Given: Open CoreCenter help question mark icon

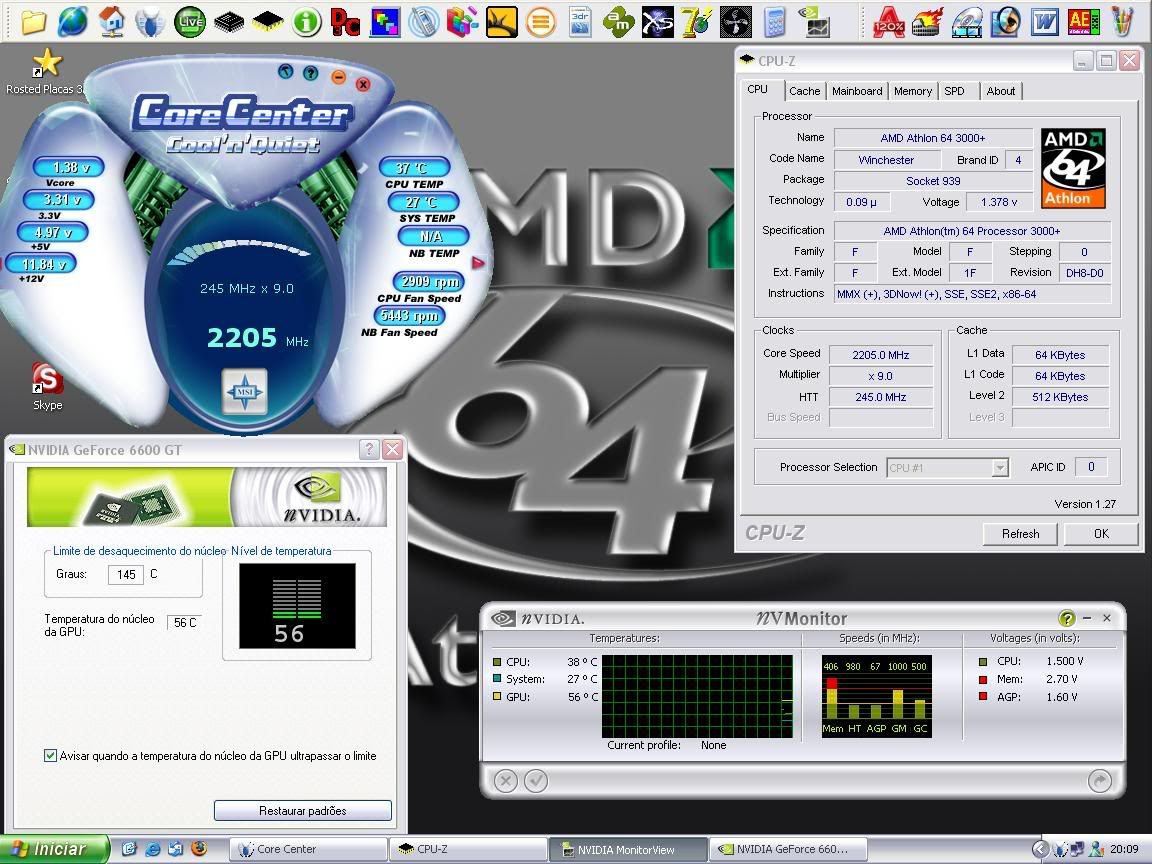Looking at the screenshot, I should pos(311,72).
